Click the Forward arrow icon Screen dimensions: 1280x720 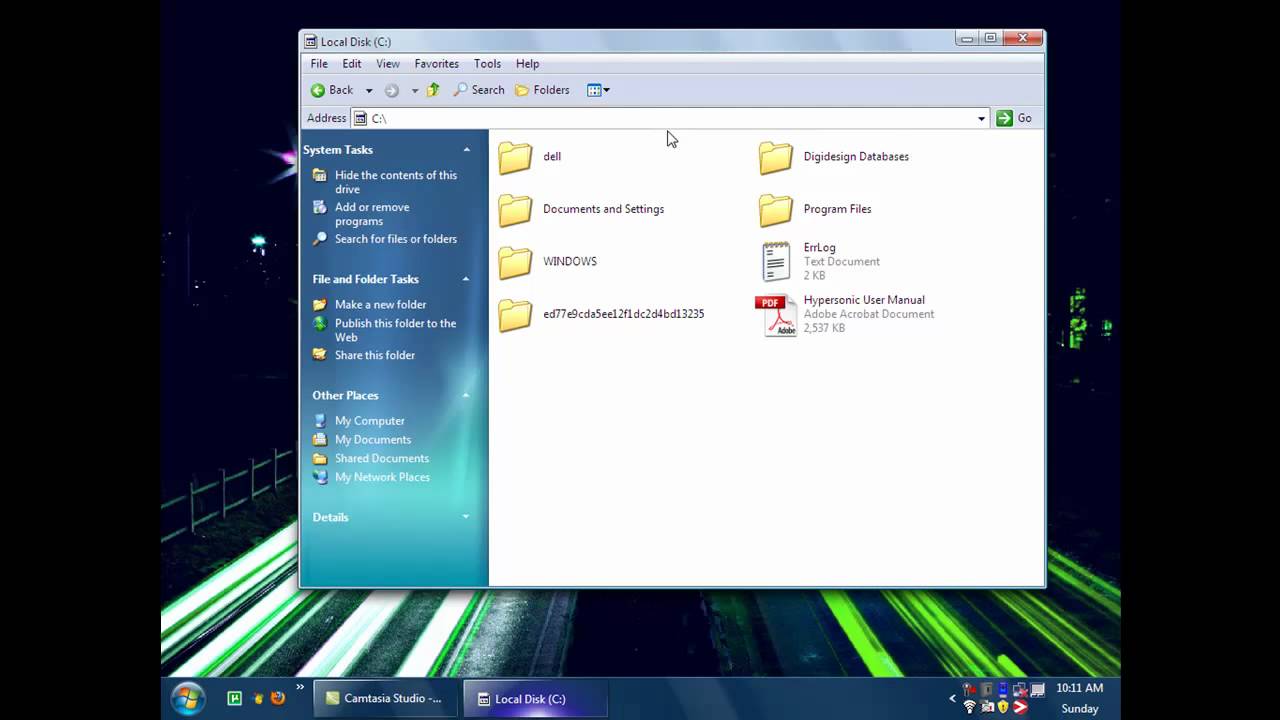392,90
